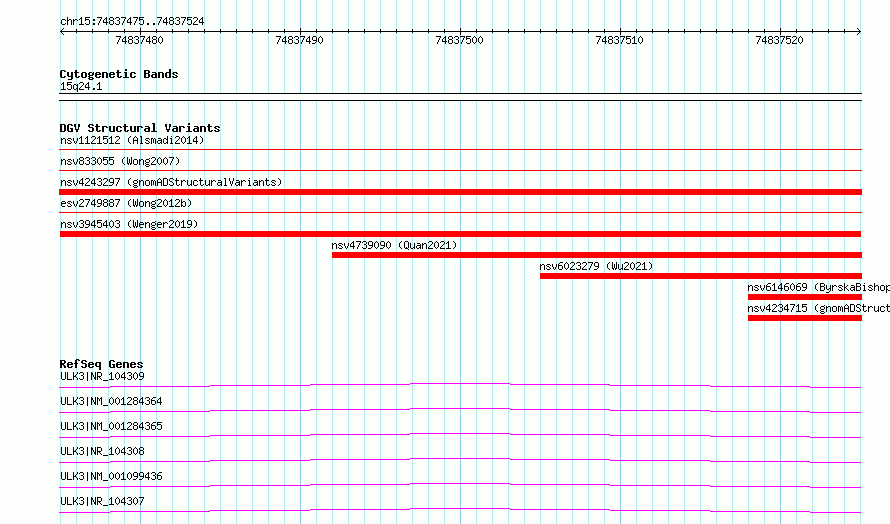Image resolution: width=890 pixels, height=524 pixels.
Task: Click the red bar of nsv6023279
Action: pos(700,276)
